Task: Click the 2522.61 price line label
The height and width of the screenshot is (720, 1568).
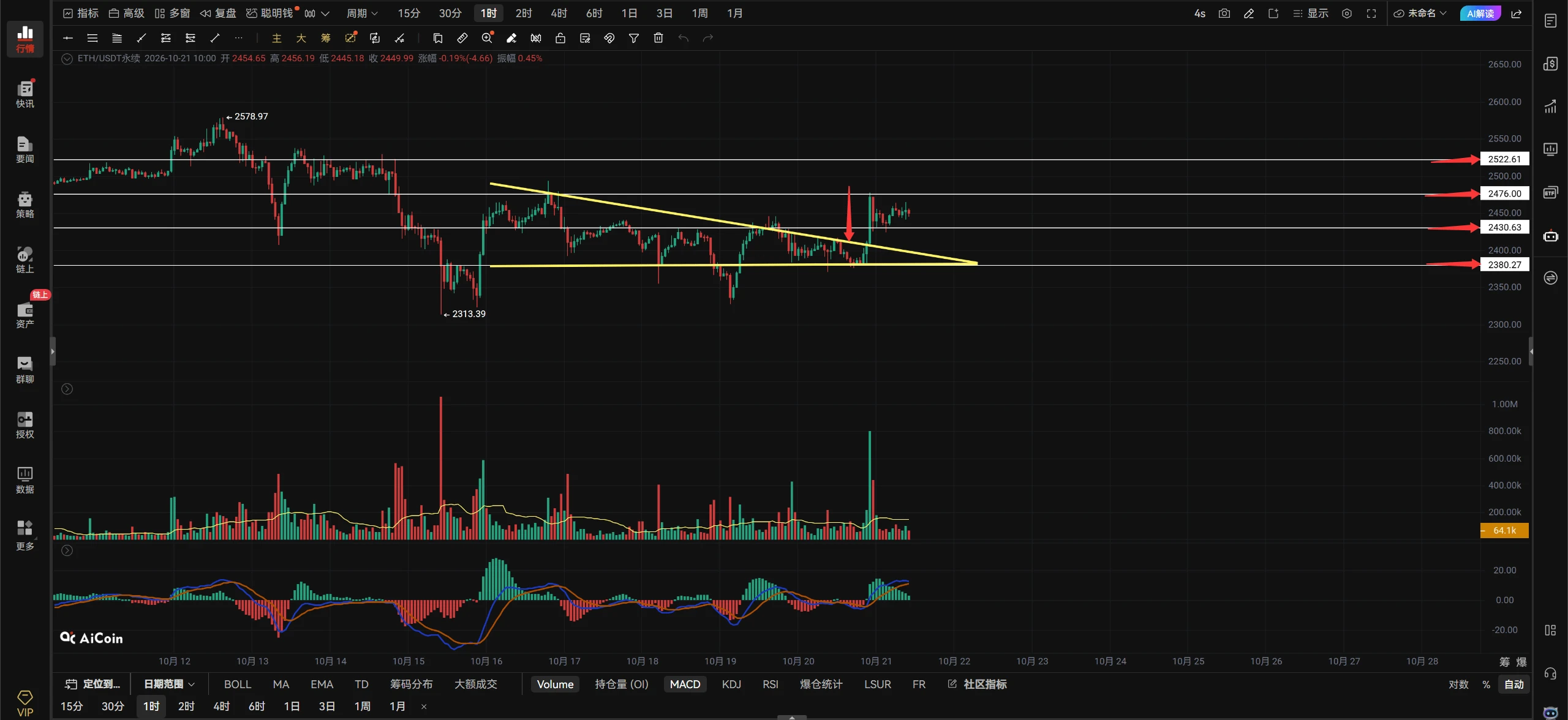Action: [1504, 159]
